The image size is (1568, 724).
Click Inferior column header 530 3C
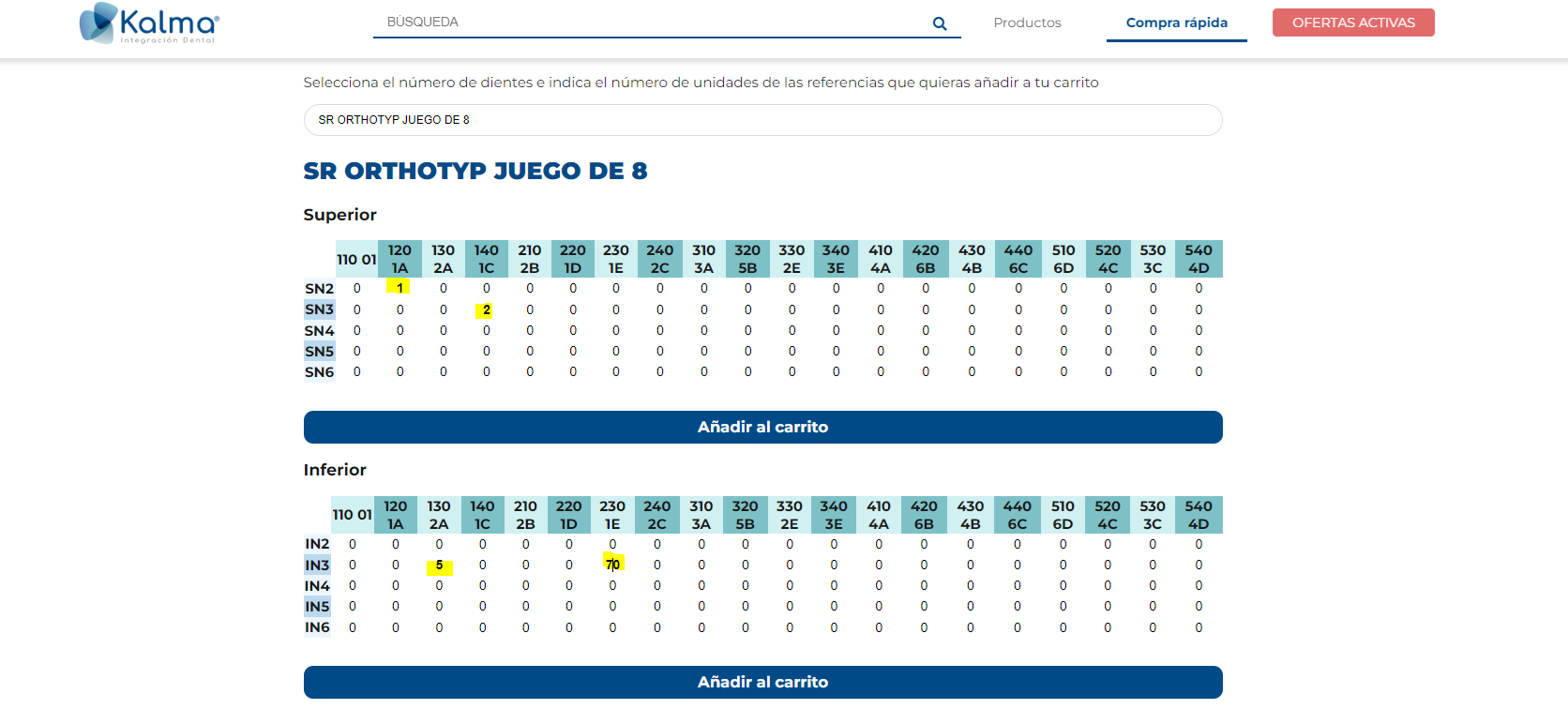(1153, 515)
